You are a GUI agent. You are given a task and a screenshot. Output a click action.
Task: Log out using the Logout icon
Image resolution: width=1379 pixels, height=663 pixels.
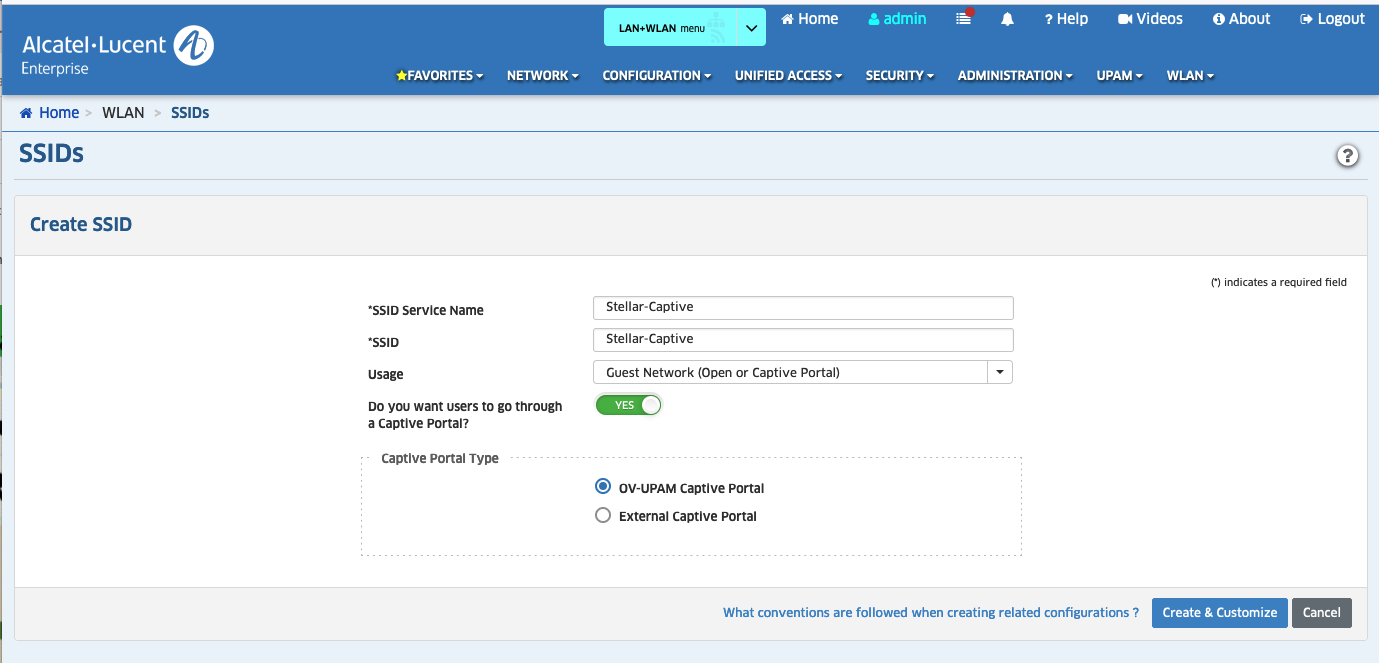pos(1332,19)
